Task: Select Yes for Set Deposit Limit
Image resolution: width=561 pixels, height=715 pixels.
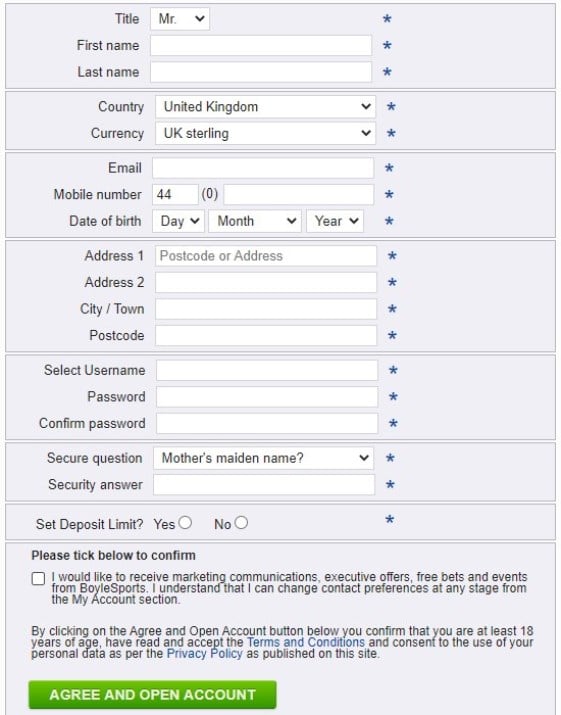Action: pos(185,523)
